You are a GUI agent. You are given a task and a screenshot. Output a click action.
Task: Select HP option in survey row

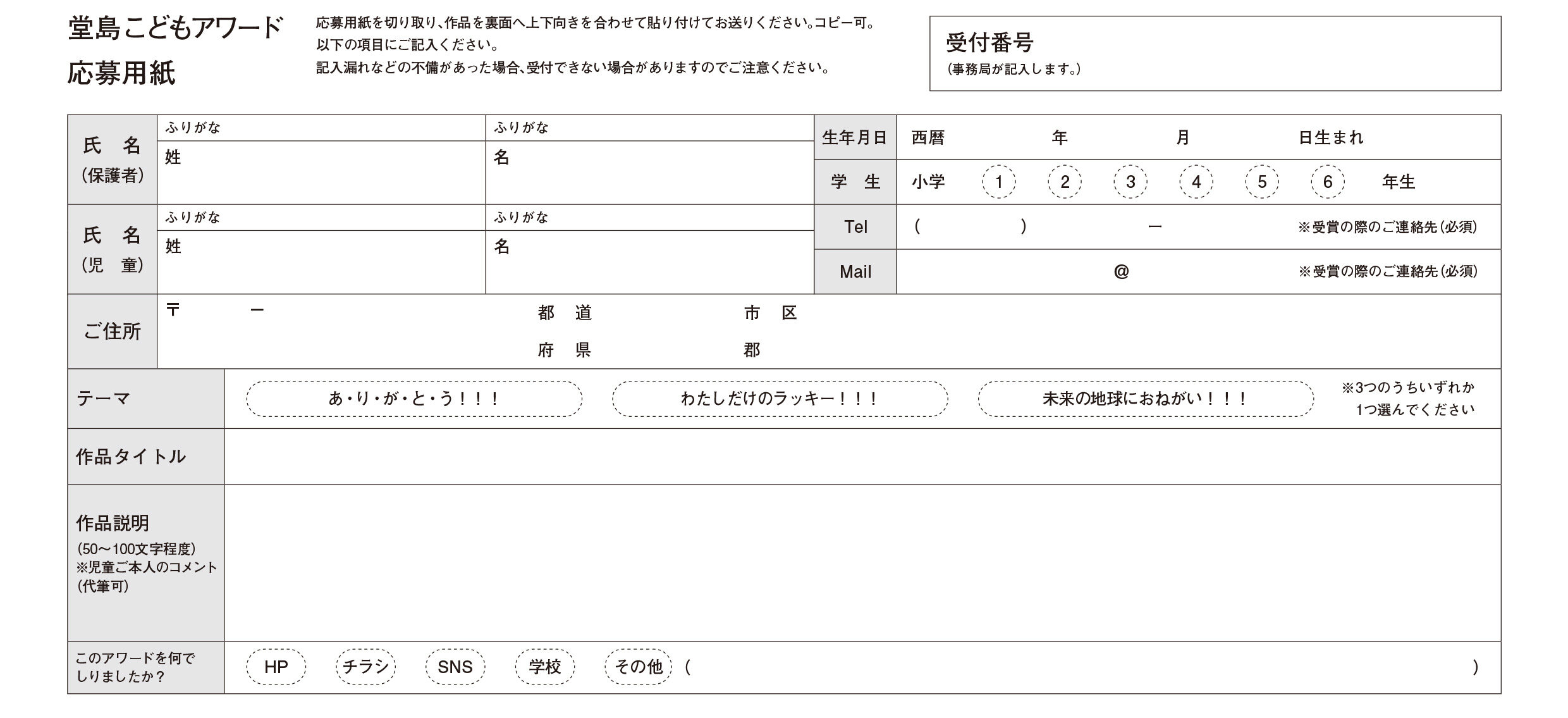(276, 667)
